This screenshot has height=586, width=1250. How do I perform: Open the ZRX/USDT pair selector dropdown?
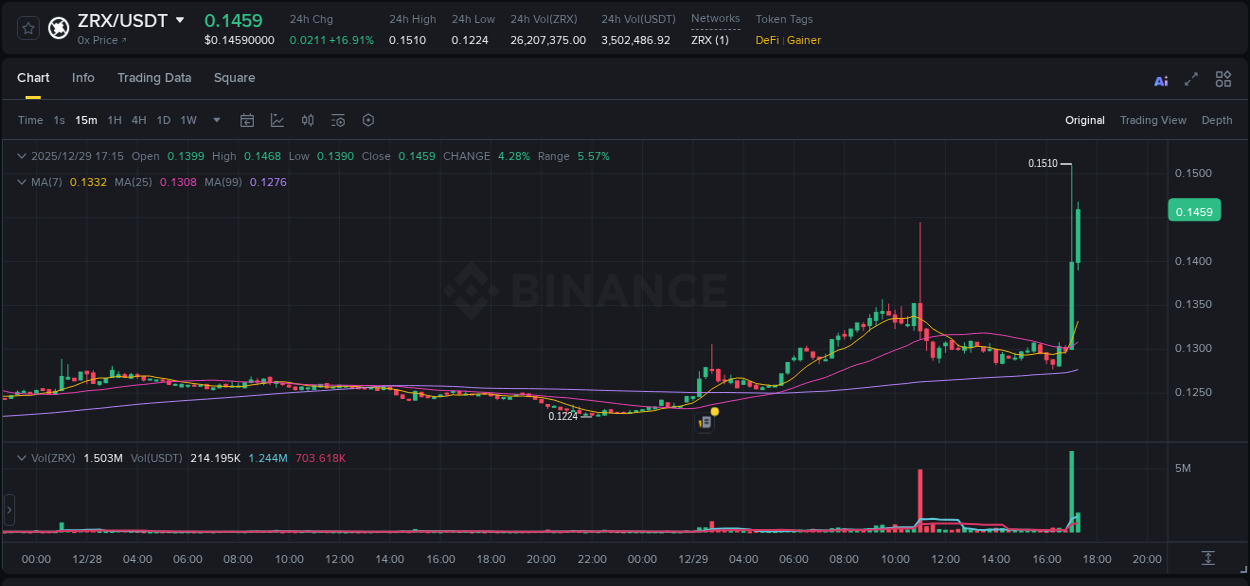pyautogui.click(x=180, y=19)
